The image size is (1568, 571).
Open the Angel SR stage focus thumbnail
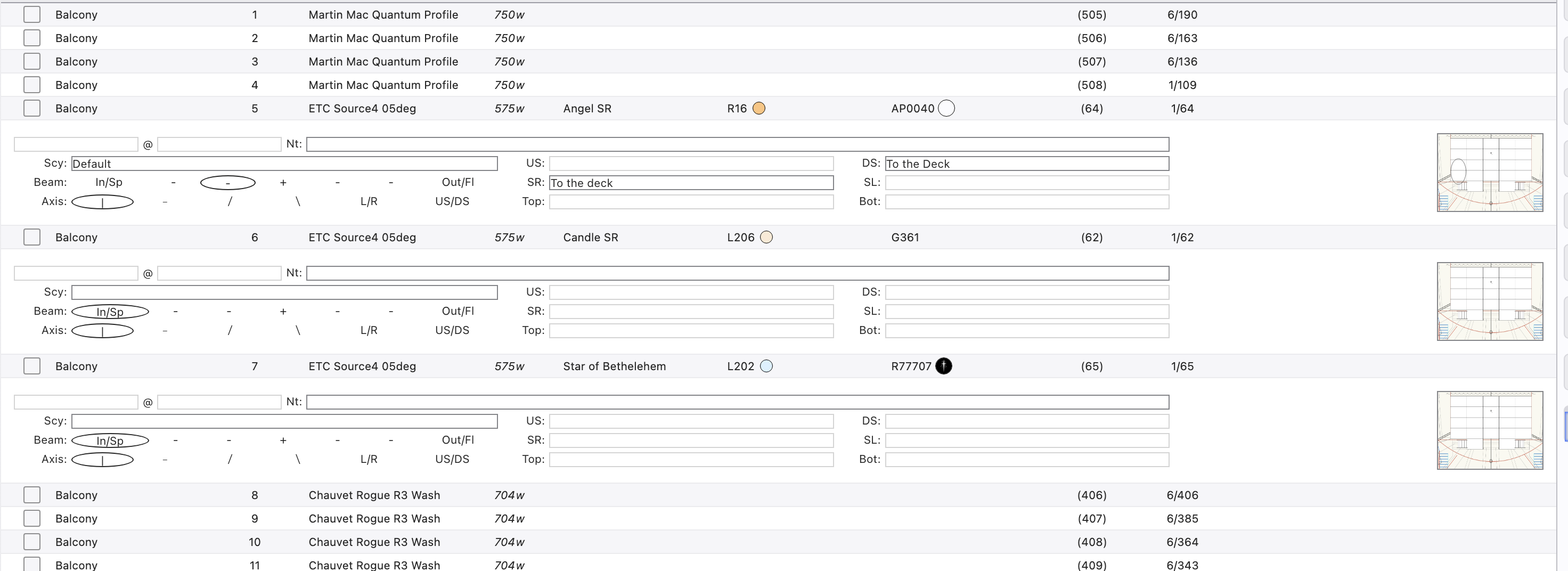pyautogui.click(x=1489, y=172)
